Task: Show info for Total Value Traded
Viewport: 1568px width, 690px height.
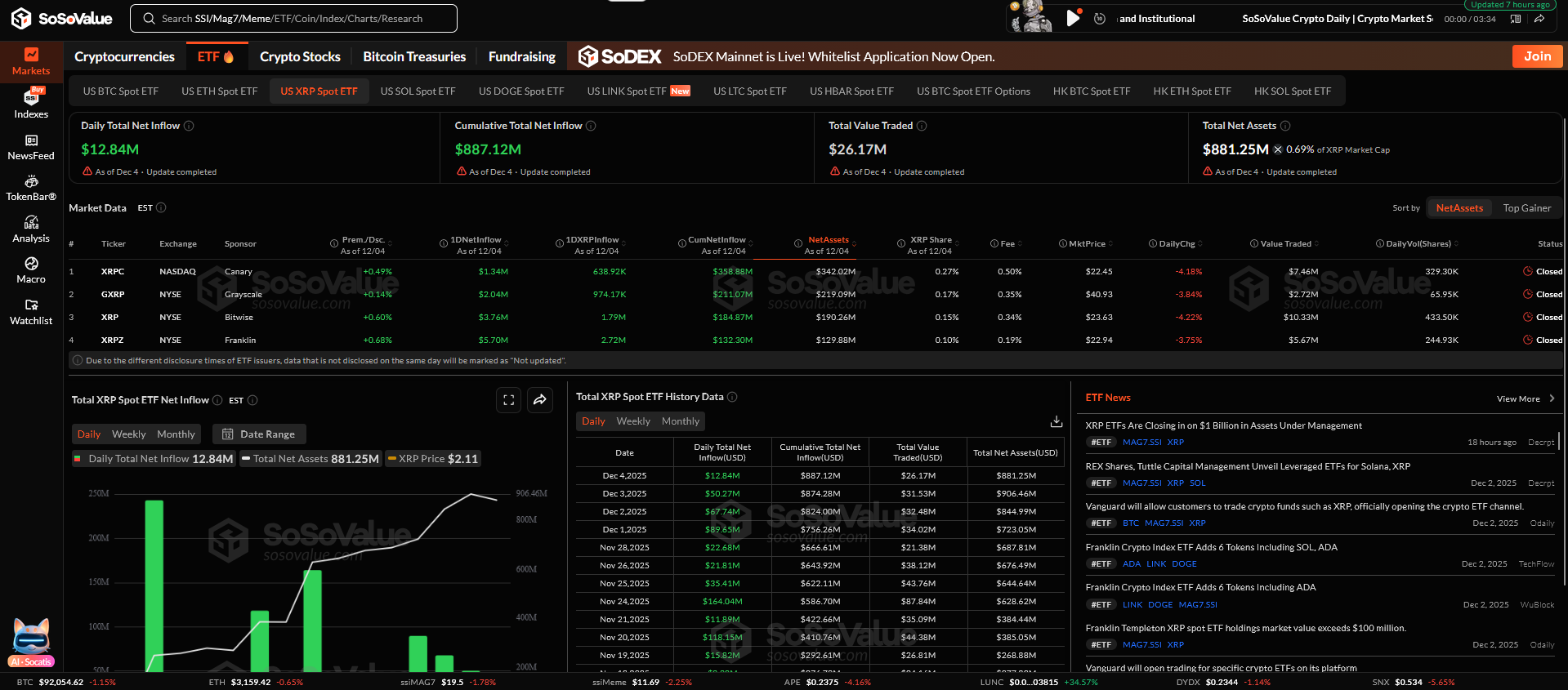Action: pyautogui.click(x=922, y=126)
